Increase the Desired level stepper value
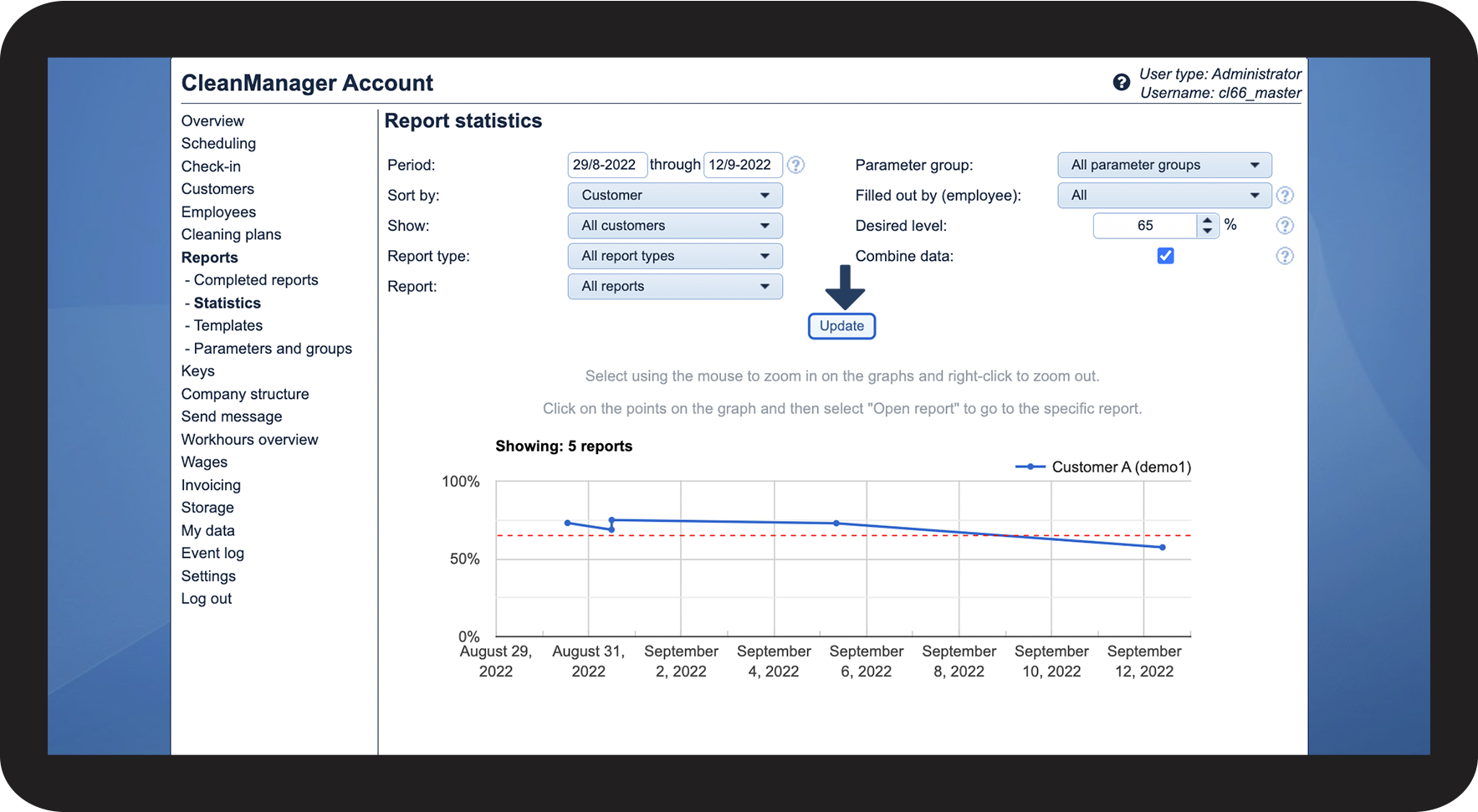The width and height of the screenshot is (1478, 812). (1207, 220)
